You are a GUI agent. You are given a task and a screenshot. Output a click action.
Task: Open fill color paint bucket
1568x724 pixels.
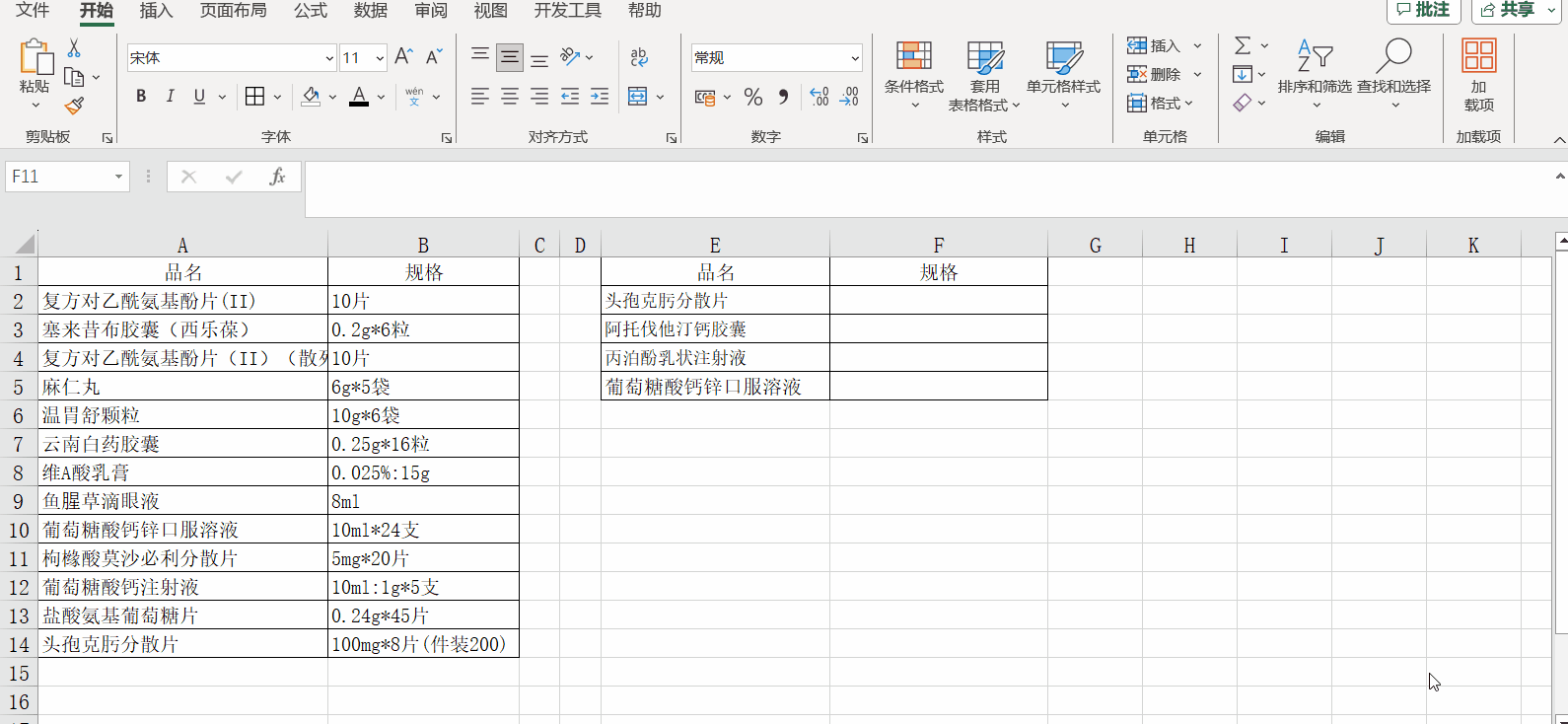tap(311, 96)
